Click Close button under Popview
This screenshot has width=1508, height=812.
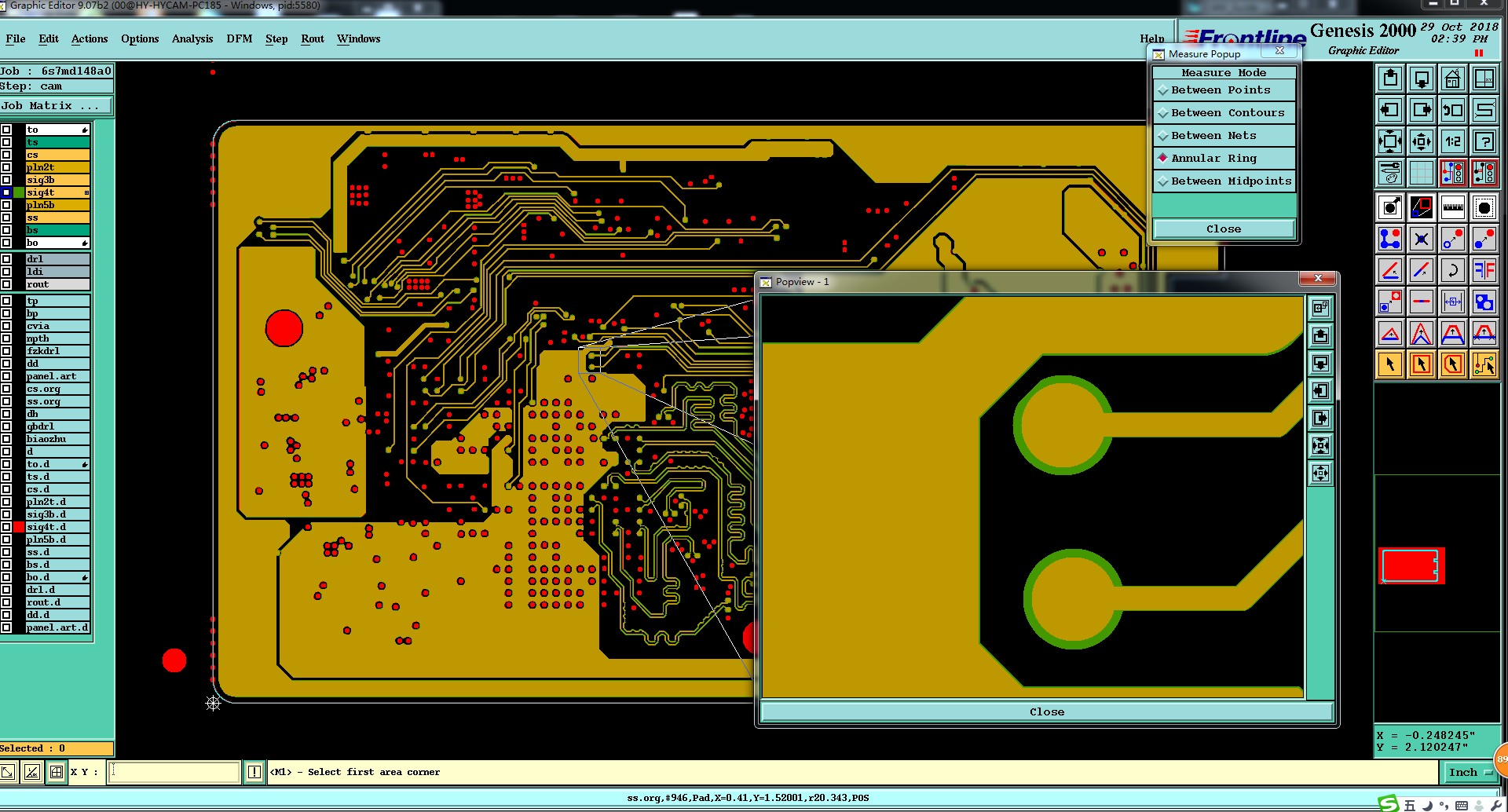pos(1047,712)
